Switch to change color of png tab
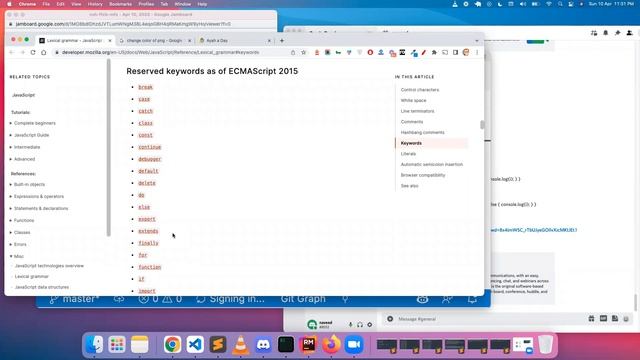 154,40
